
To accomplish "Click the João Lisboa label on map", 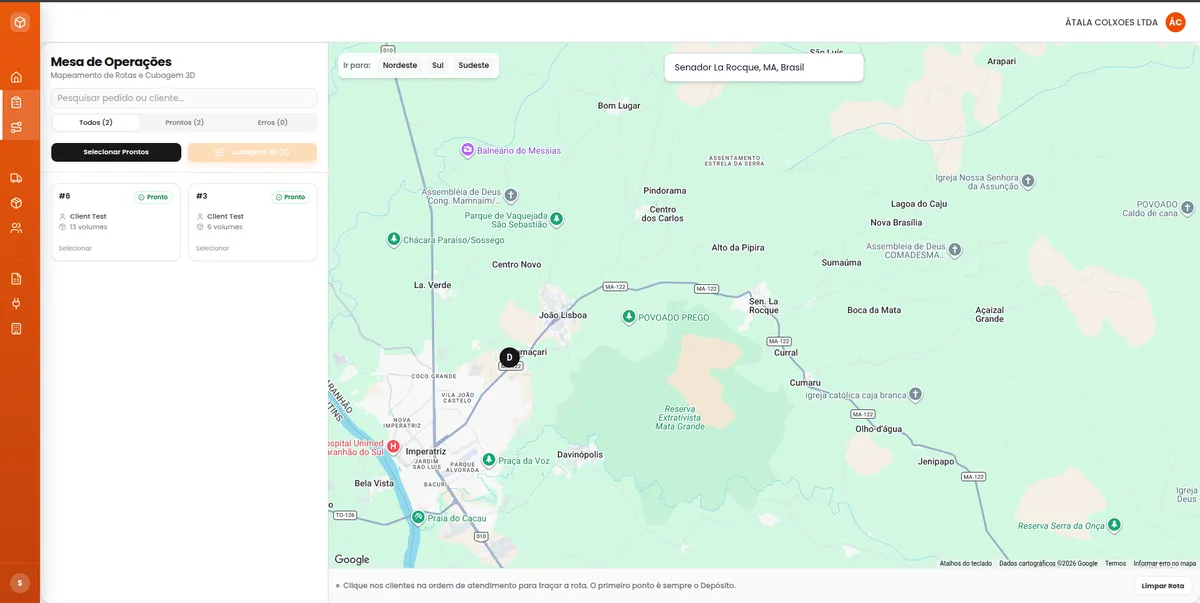I will pos(563,315).
